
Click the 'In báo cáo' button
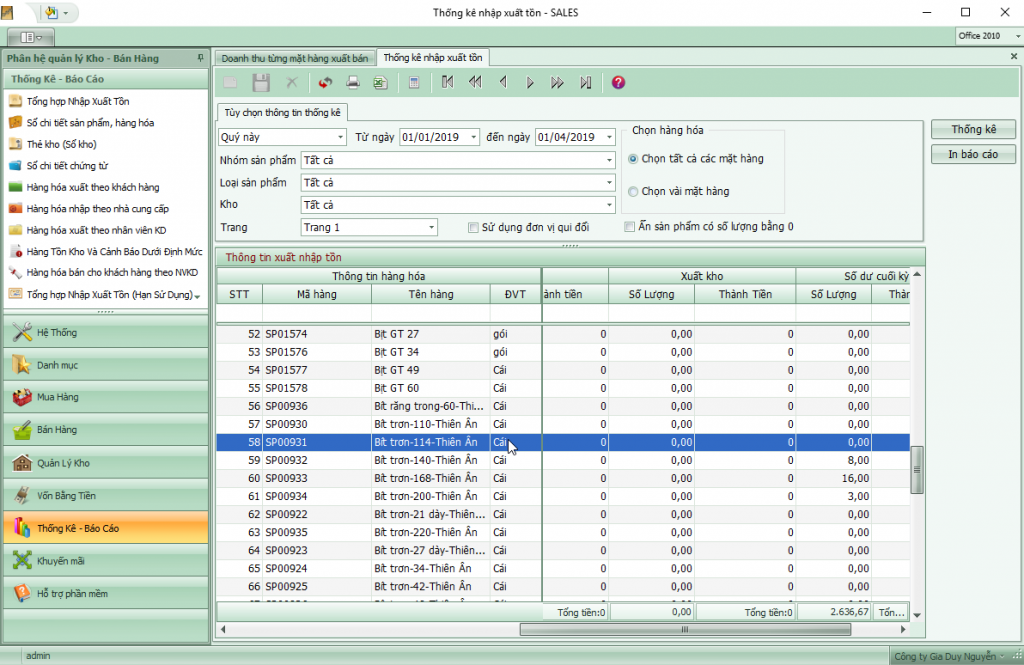[973, 154]
